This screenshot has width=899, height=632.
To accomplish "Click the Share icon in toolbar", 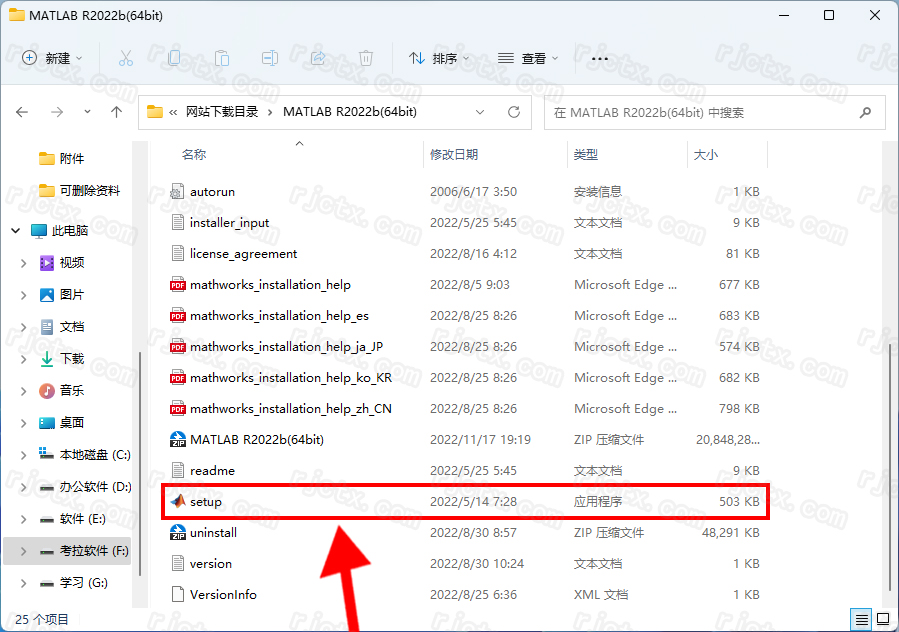I will (x=318, y=58).
